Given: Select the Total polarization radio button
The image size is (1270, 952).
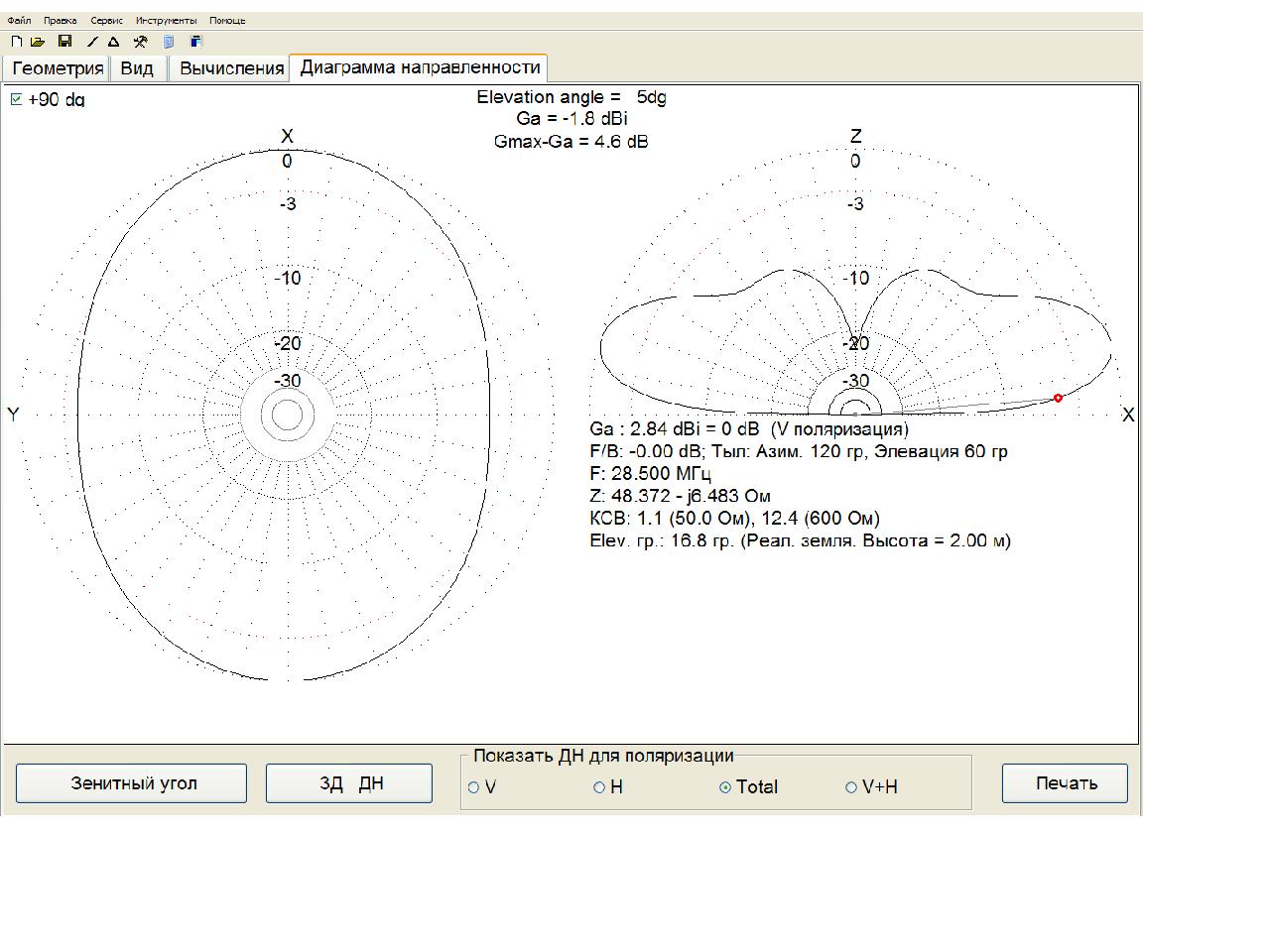Looking at the screenshot, I should (x=725, y=787).
